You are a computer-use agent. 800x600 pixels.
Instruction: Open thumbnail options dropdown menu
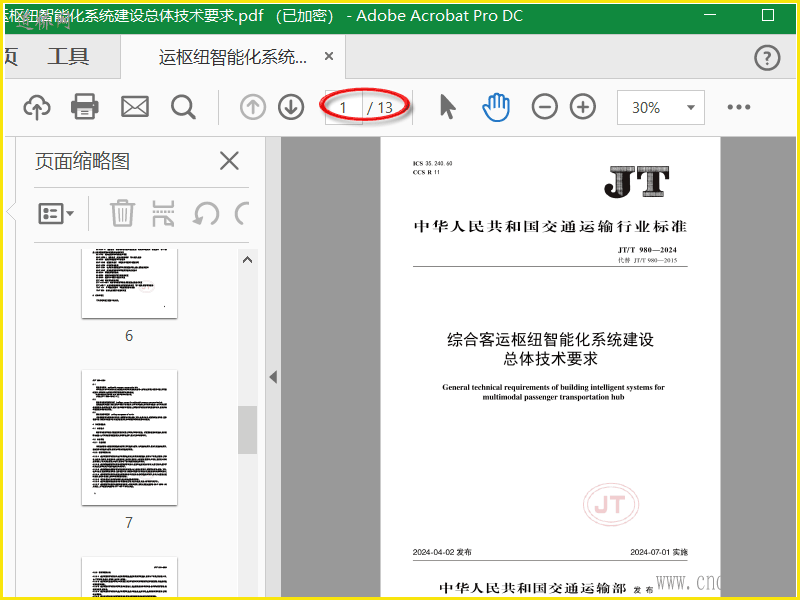click(x=56, y=213)
